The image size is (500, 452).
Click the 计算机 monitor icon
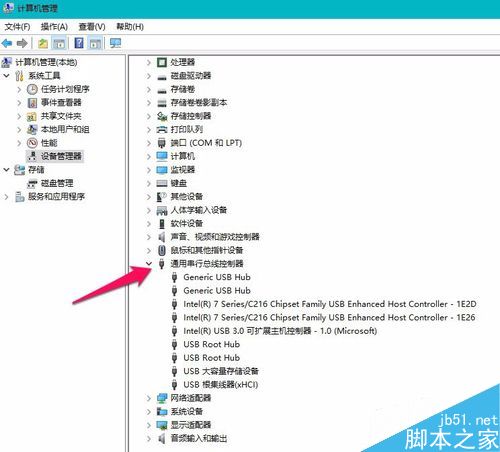162,156
